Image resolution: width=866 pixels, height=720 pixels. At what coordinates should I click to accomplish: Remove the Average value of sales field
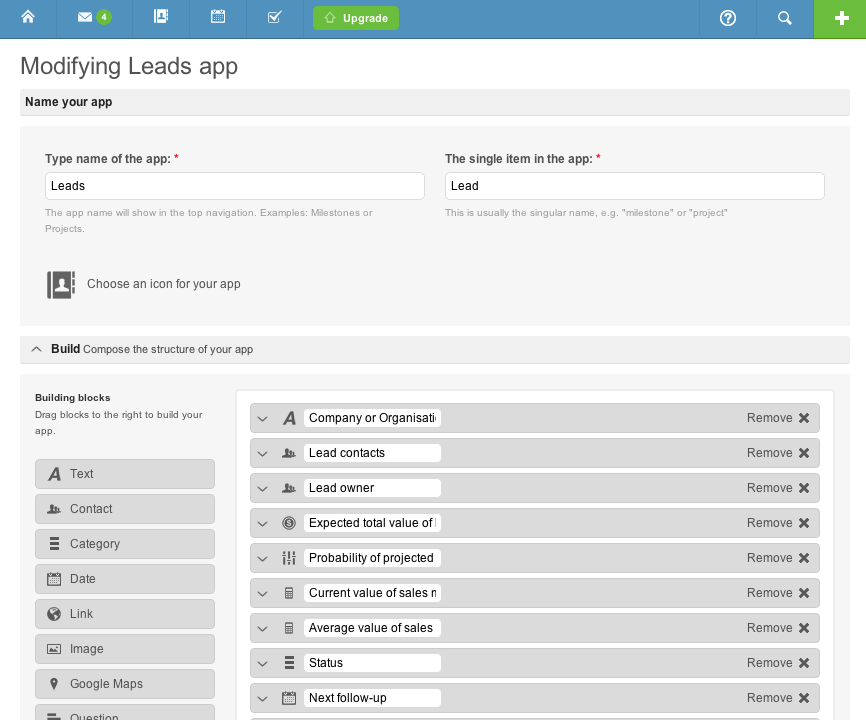click(x=778, y=628)
